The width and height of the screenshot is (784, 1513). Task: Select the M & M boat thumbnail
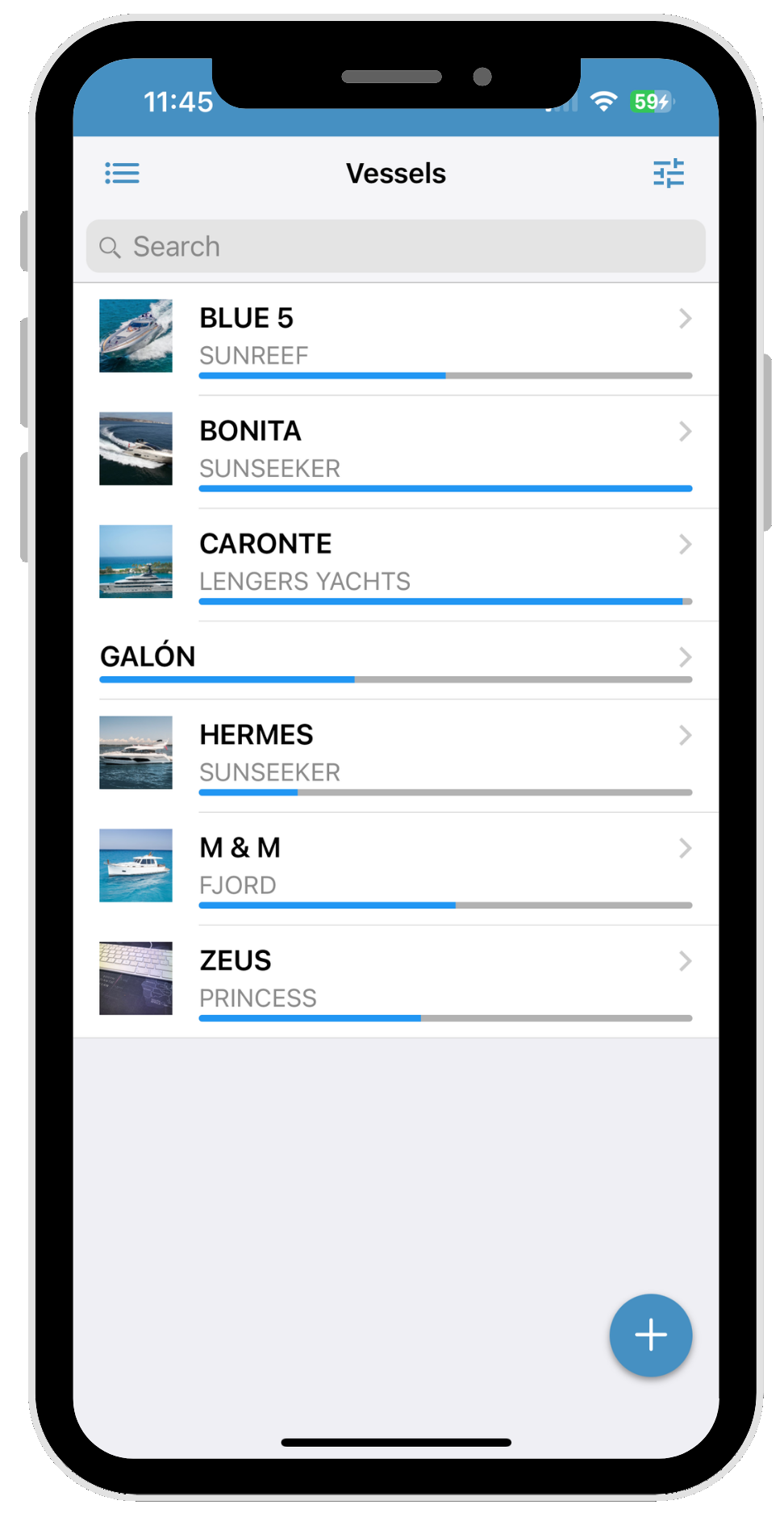click(x=136, y=865)
